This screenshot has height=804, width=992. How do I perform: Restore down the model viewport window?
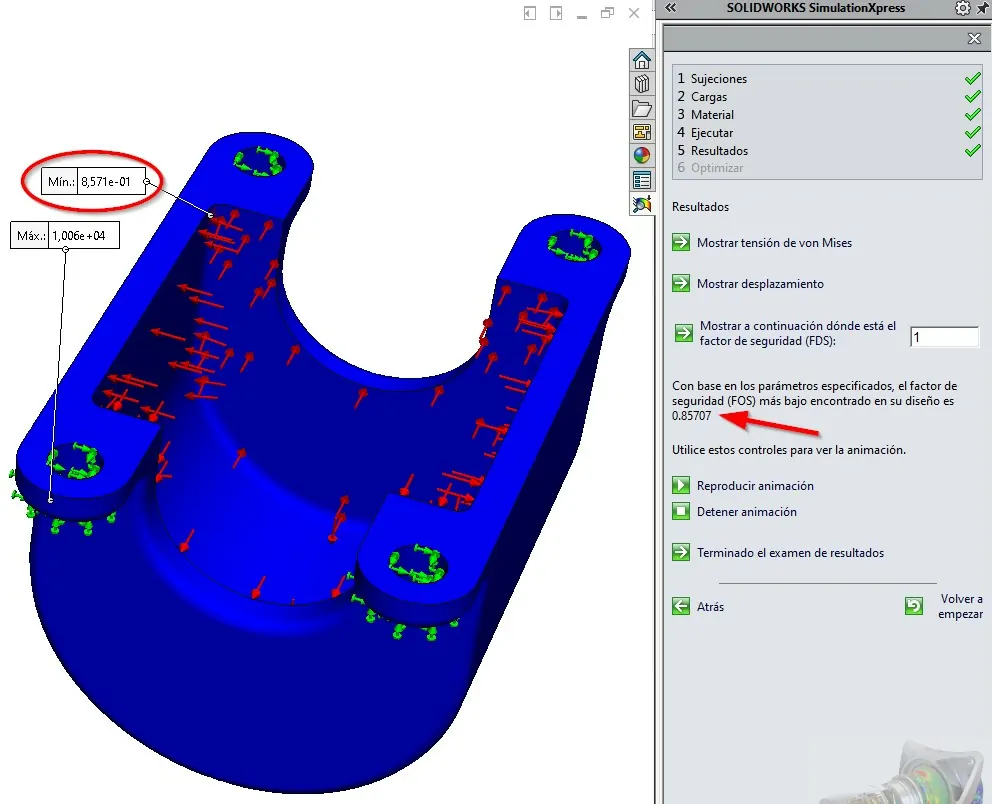tap(607, 13)
